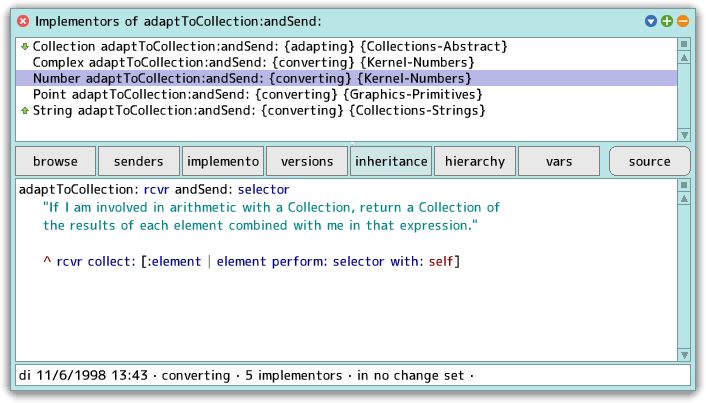This screenshot has height=403, width=706.
Task: Click the 'rcvr collect:' return statement
Action: click(251, 262)
